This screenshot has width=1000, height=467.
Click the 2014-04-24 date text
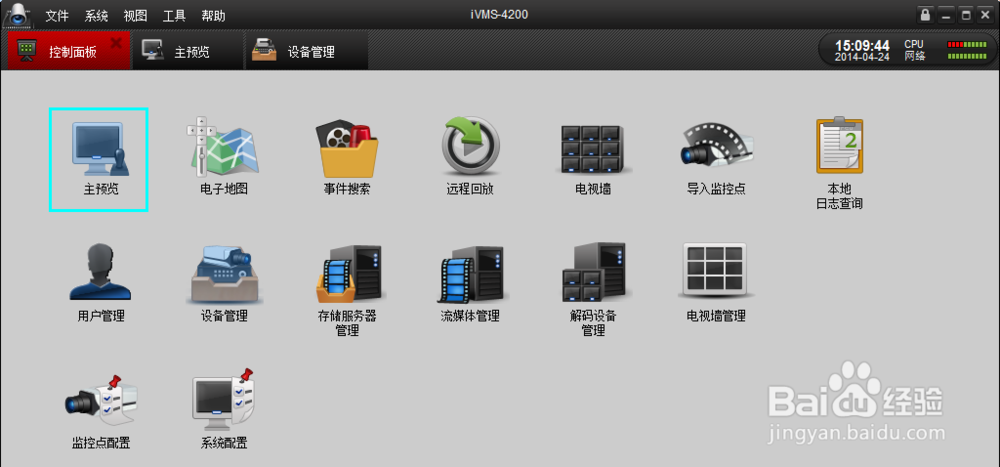[x=862, y=57]
